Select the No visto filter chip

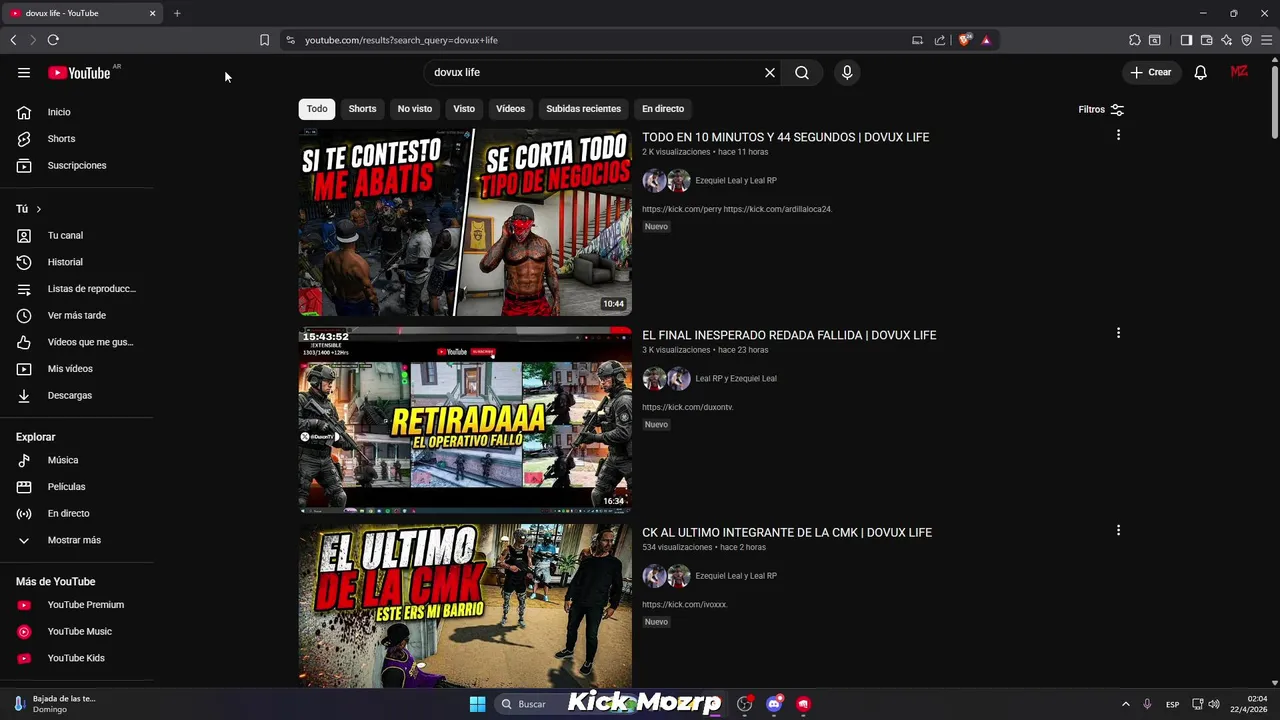(x=415, y=109)
